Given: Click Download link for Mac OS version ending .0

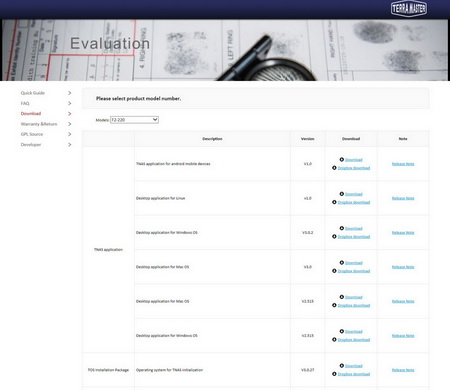Looking at the screenshot, I should coord(354,263).
